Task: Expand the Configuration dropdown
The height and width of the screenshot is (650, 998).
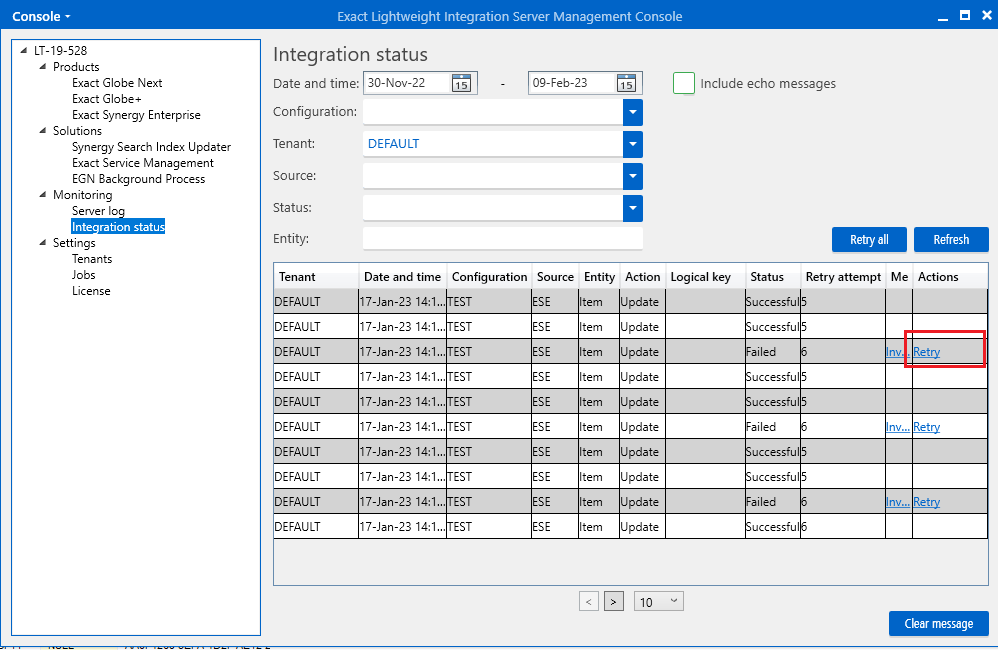Action: click(632, 112)
